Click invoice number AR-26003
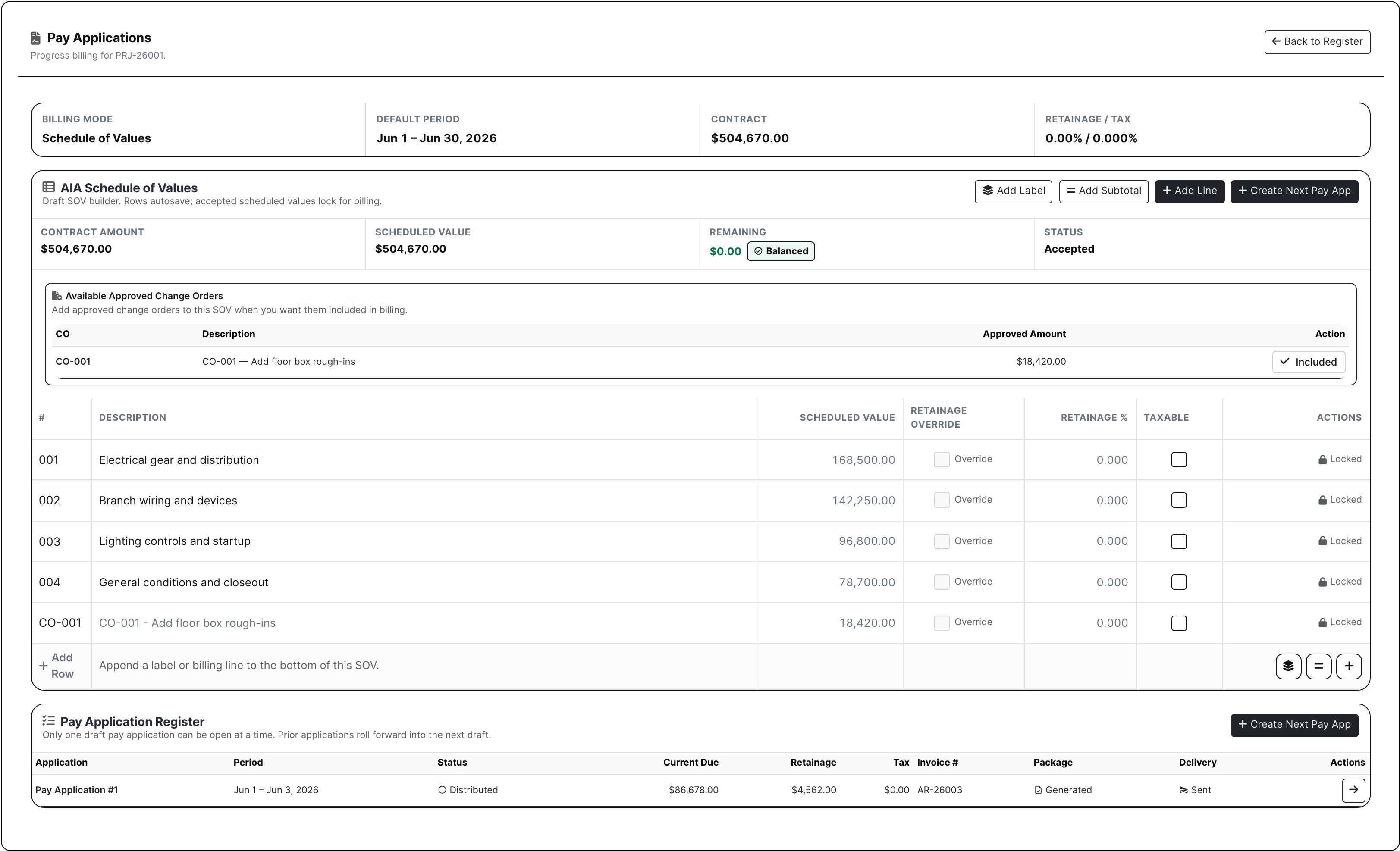Viewport: 1400px width, 851px height. coord(940,790)
